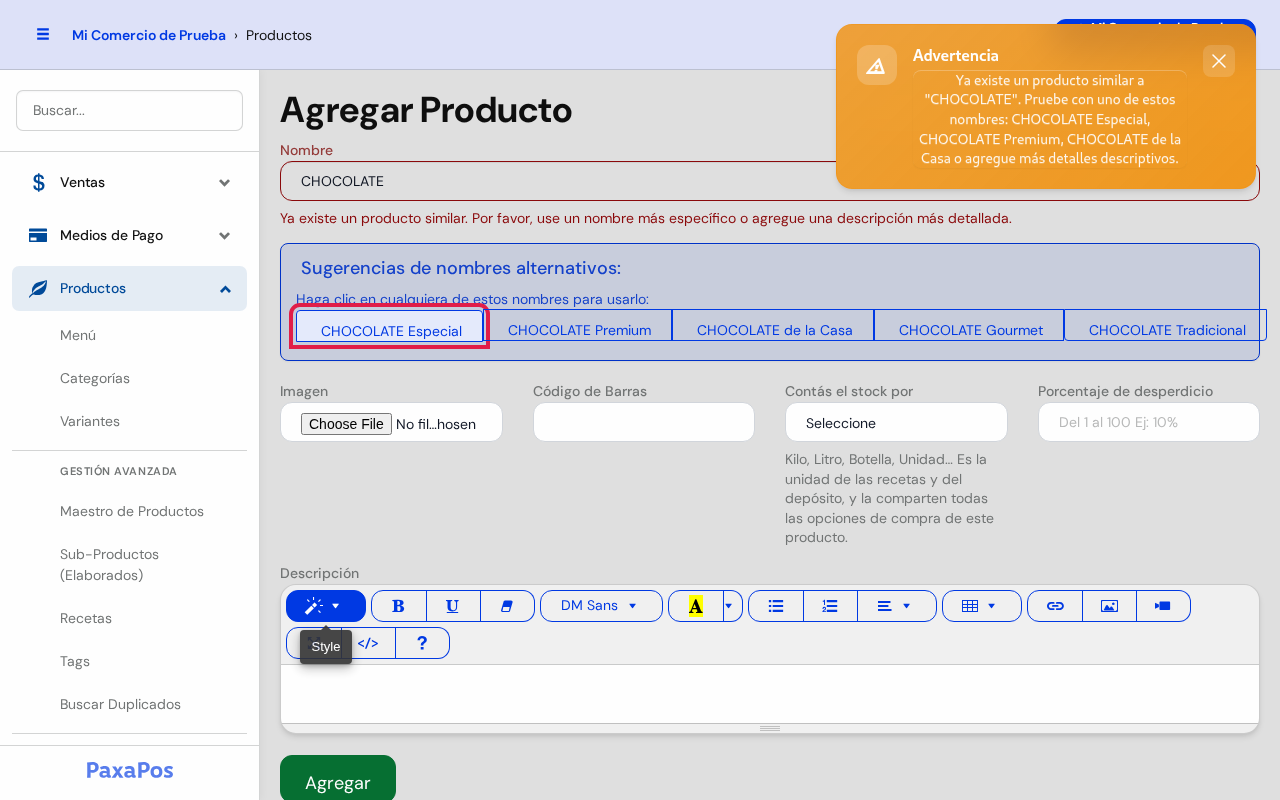
Task: Click the insert picture icon
Action: 1109,606
